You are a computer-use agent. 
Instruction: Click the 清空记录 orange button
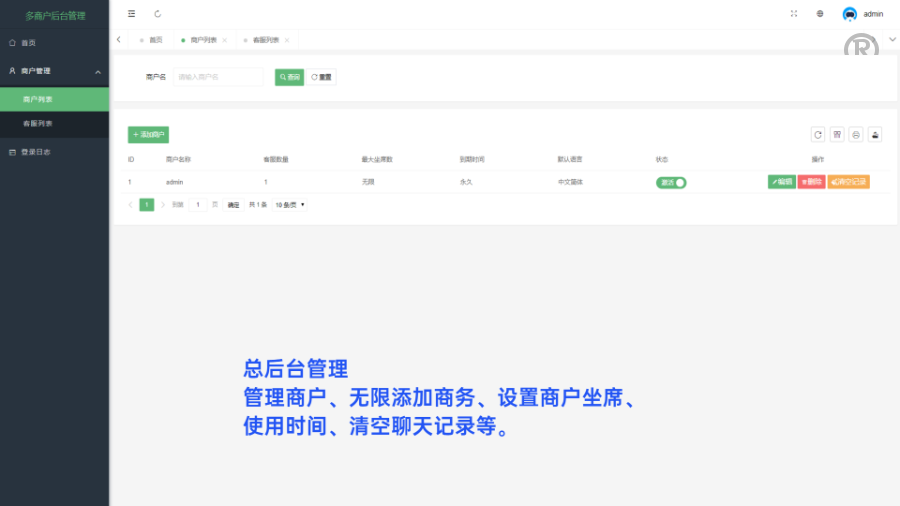tap(848, 182)
